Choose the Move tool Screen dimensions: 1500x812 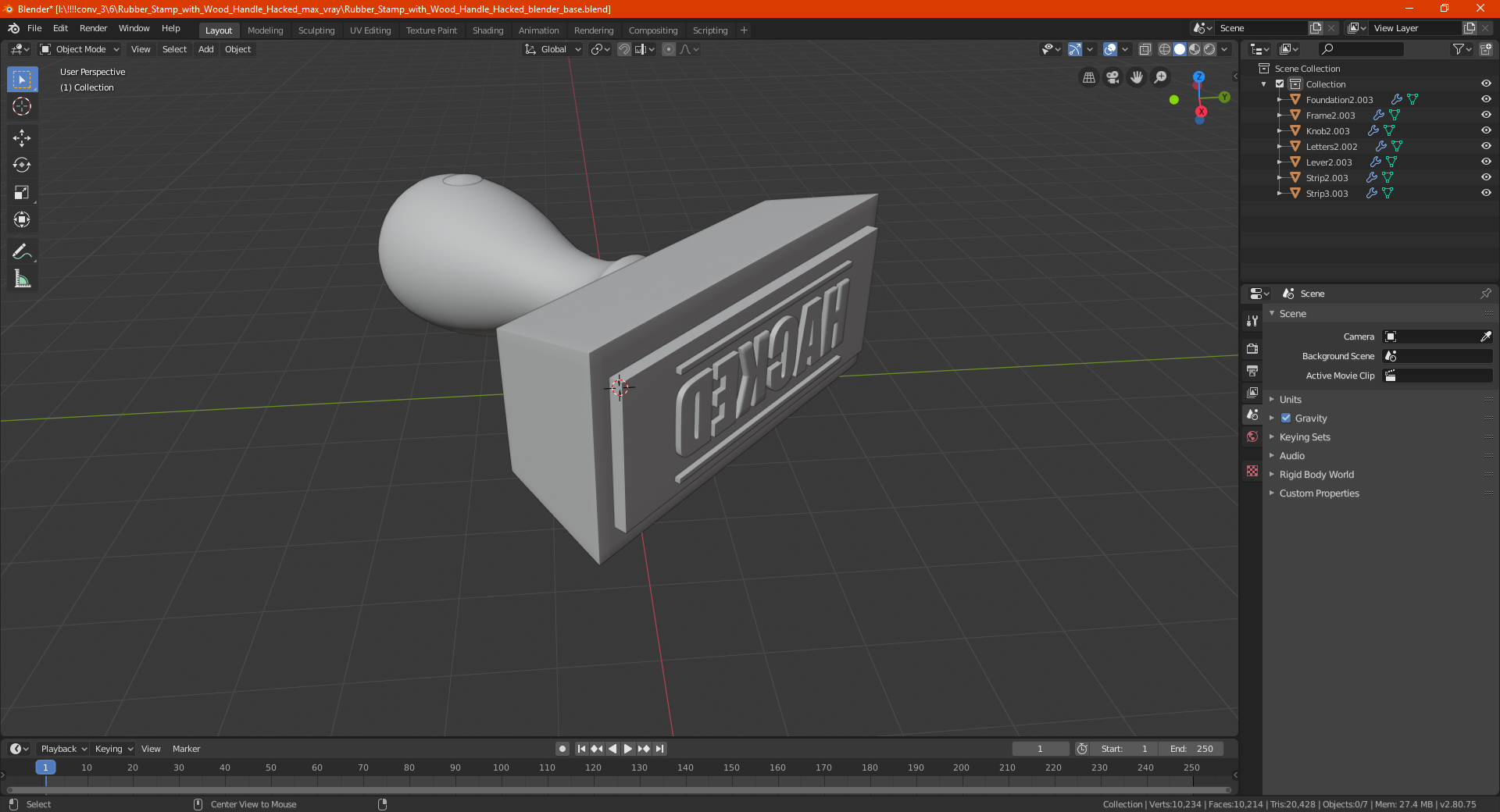click(22, 138)
